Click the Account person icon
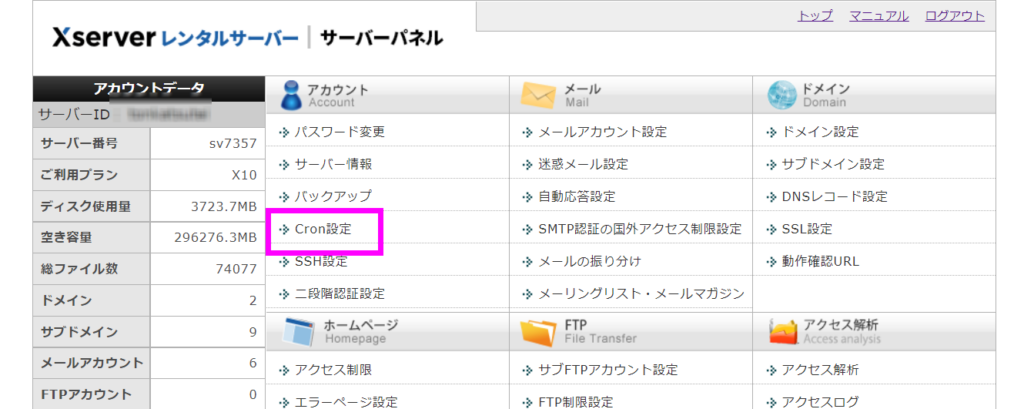Screen dimensions: 1024x409 pyautogui.click(x=291, y=95)
